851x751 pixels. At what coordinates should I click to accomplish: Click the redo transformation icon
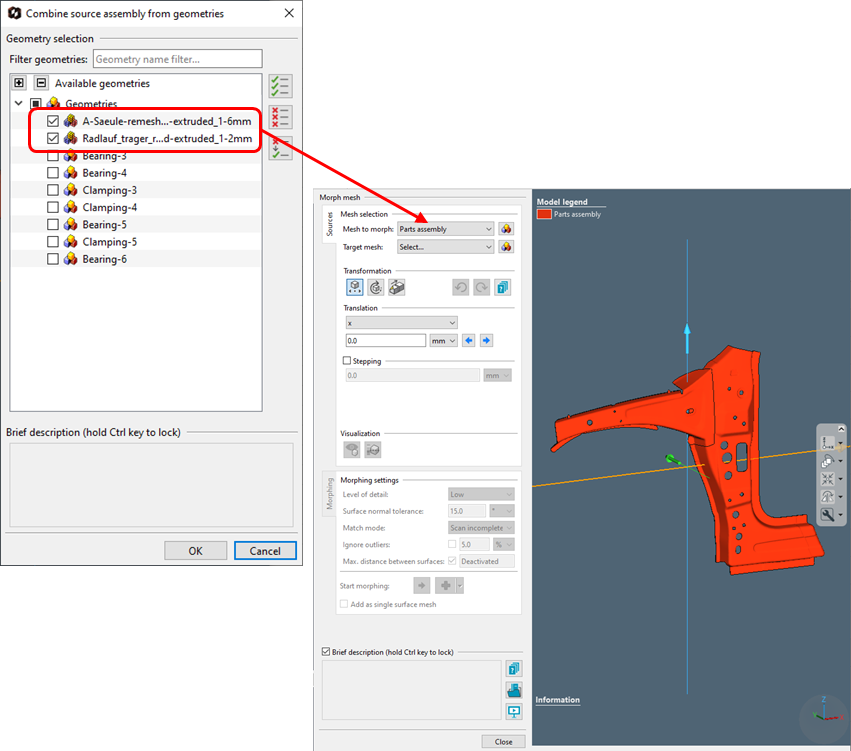click(x=481, y=287)
